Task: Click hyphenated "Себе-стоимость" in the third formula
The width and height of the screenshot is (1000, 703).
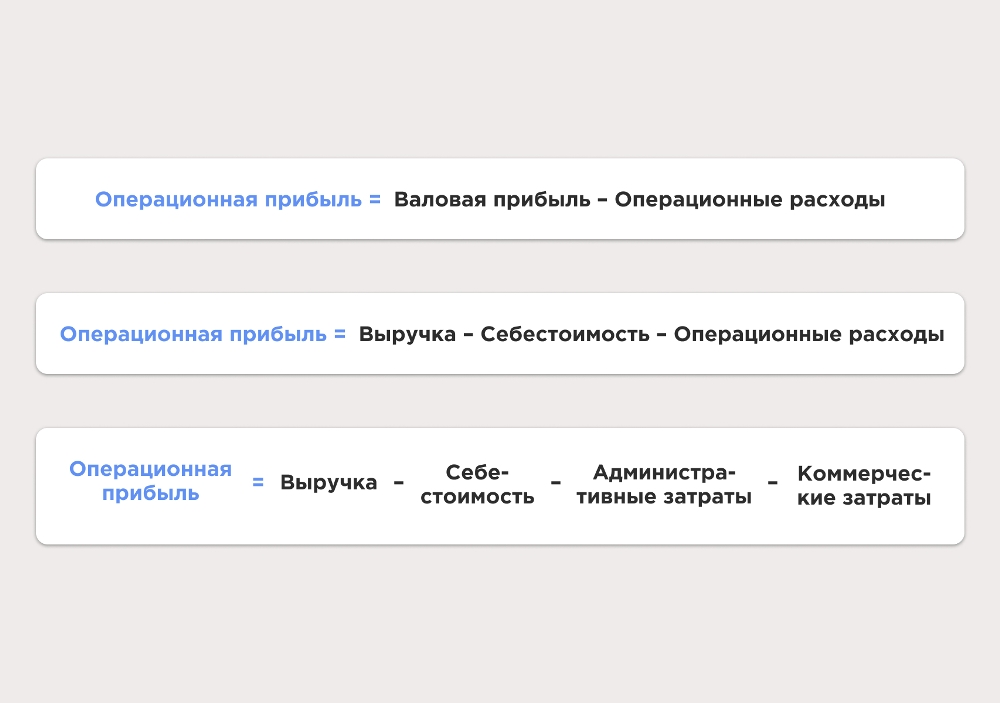Action: click(x=477, y=484)
